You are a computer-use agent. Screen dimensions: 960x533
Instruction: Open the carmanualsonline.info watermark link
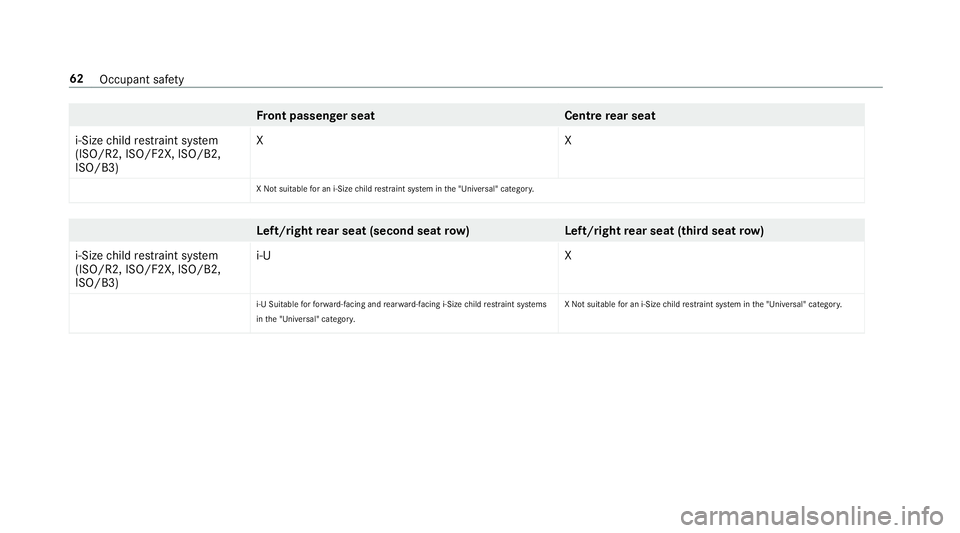pos(812,516)
